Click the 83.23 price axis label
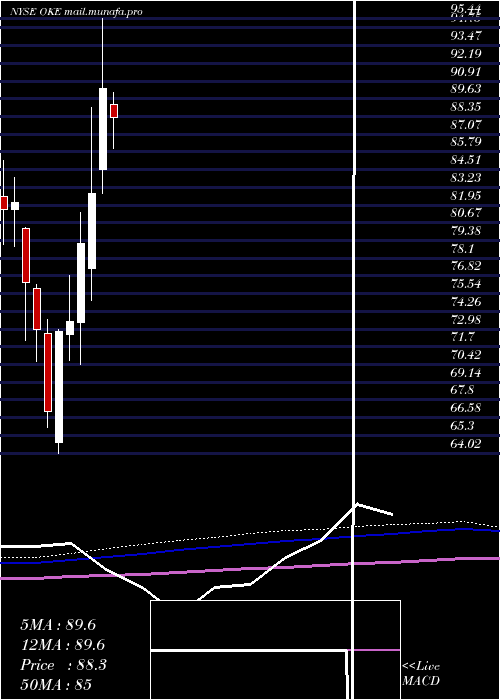 tap(466, 178)
